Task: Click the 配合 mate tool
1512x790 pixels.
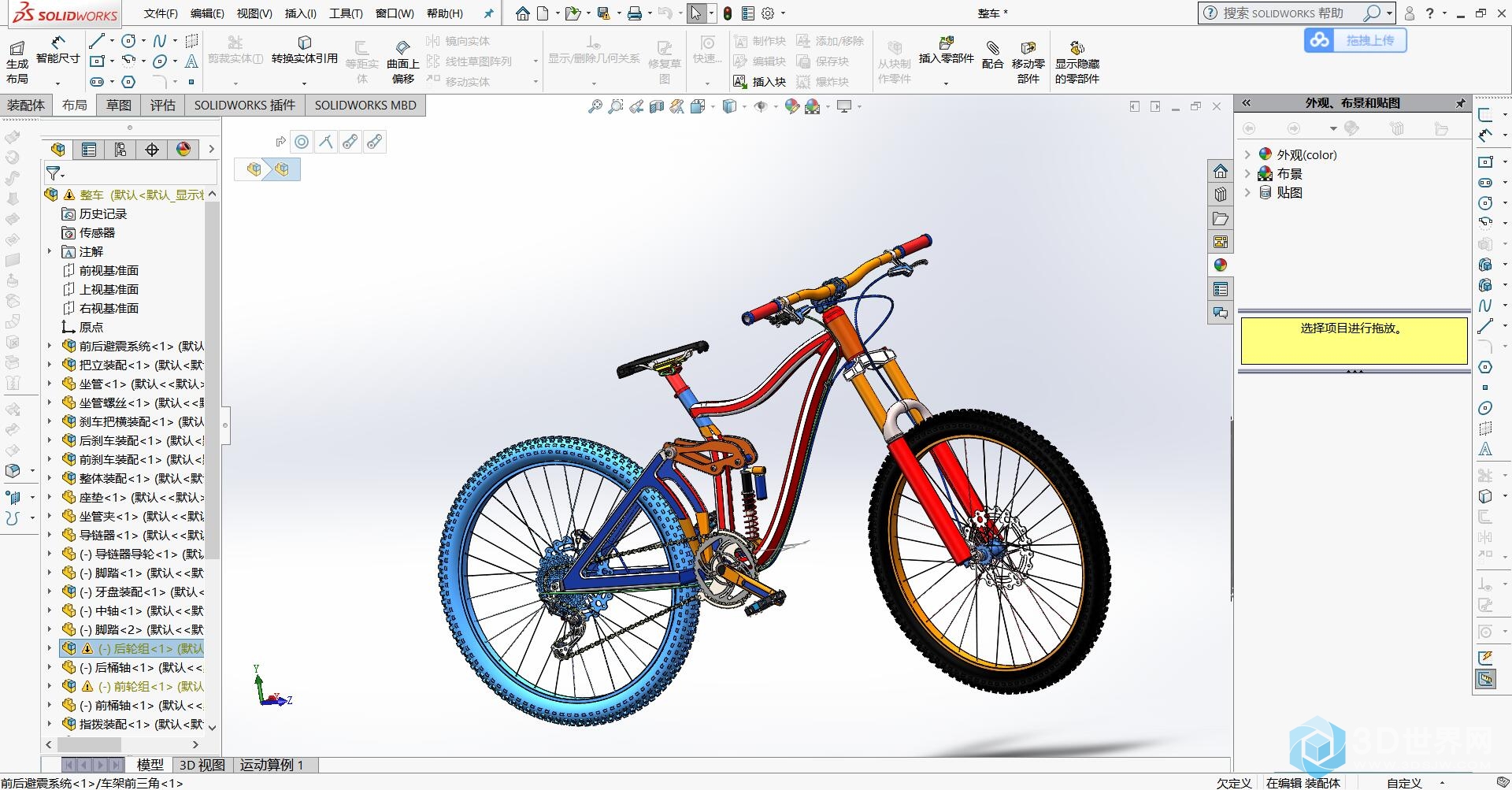Action: tap(992, 55)
